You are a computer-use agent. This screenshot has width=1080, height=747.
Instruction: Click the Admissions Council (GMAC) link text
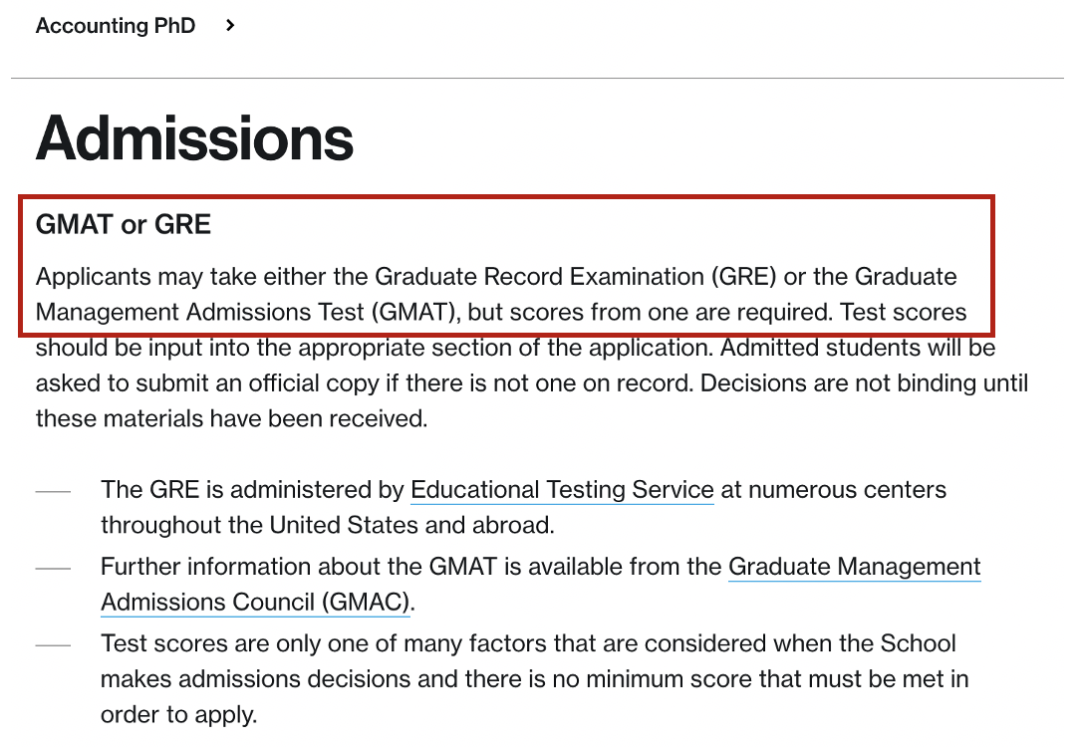tap(256, 602)
